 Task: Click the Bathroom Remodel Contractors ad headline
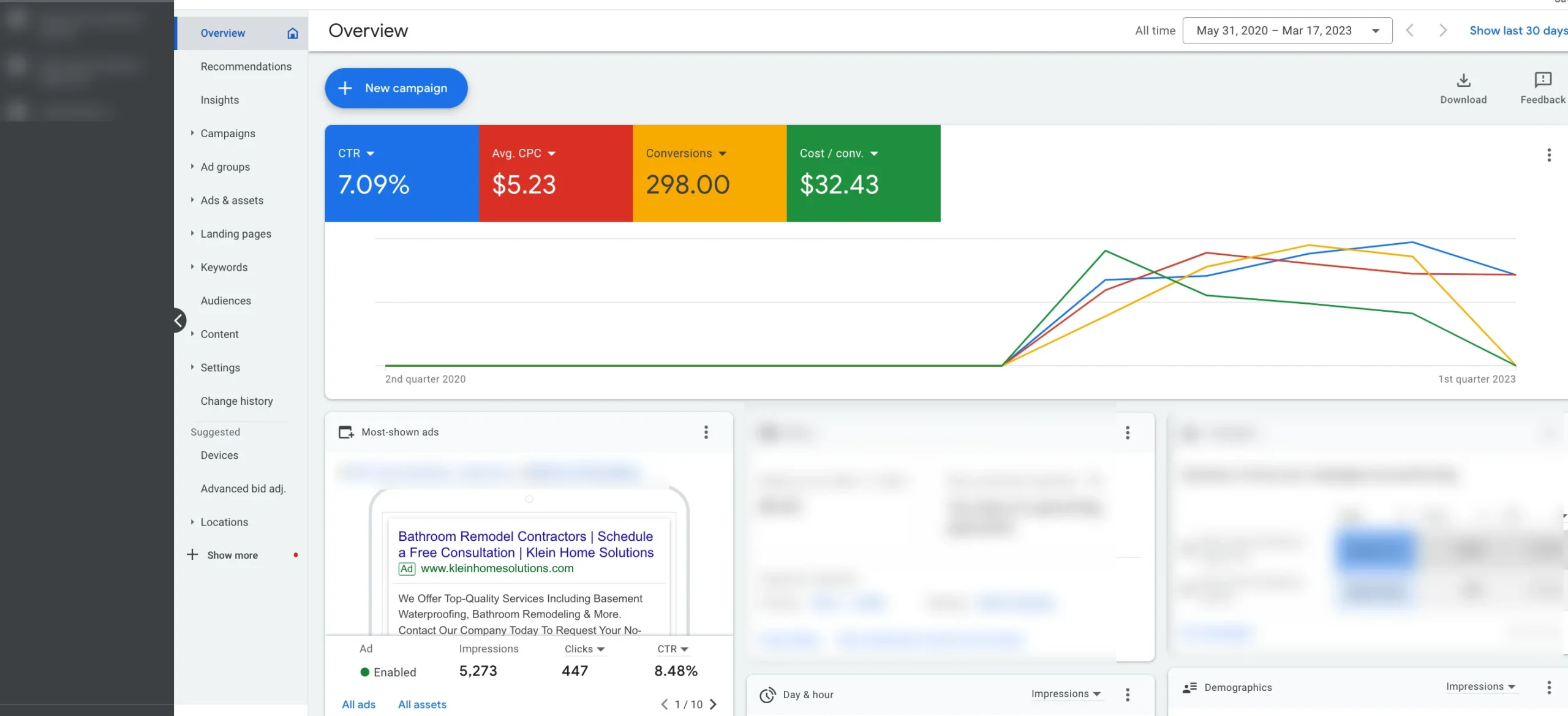pyautogui.click(x=526, y=544)
